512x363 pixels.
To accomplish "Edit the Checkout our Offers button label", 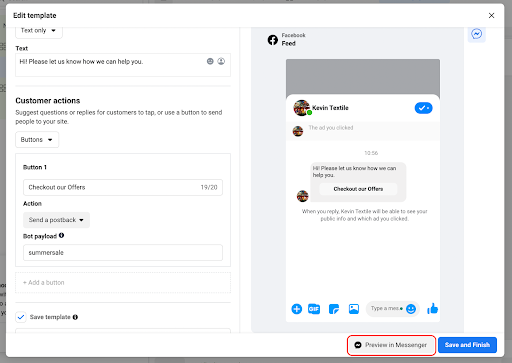I will coord(123,187).
